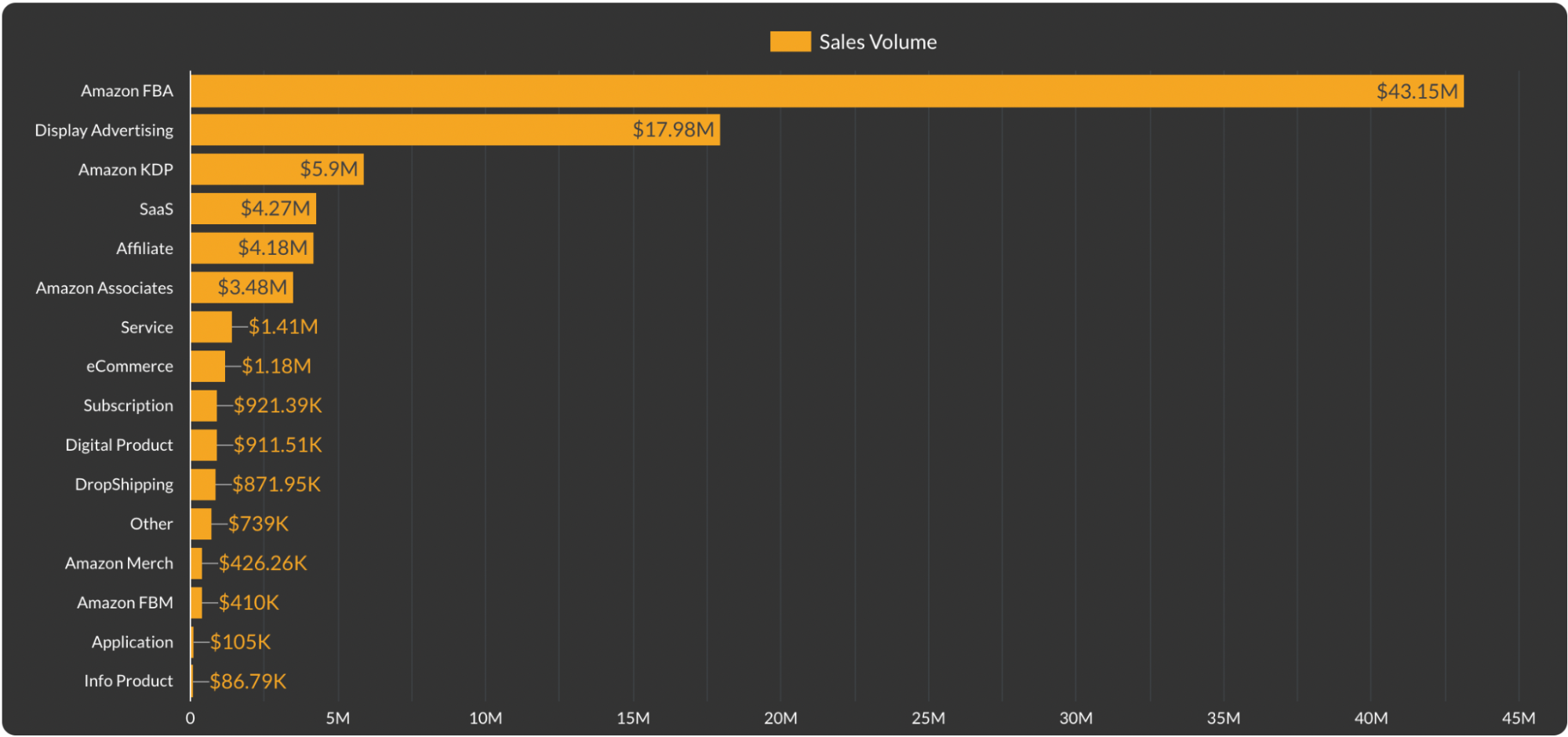
Task: Select the Subscription category label
Action: (x=127, y=405)
